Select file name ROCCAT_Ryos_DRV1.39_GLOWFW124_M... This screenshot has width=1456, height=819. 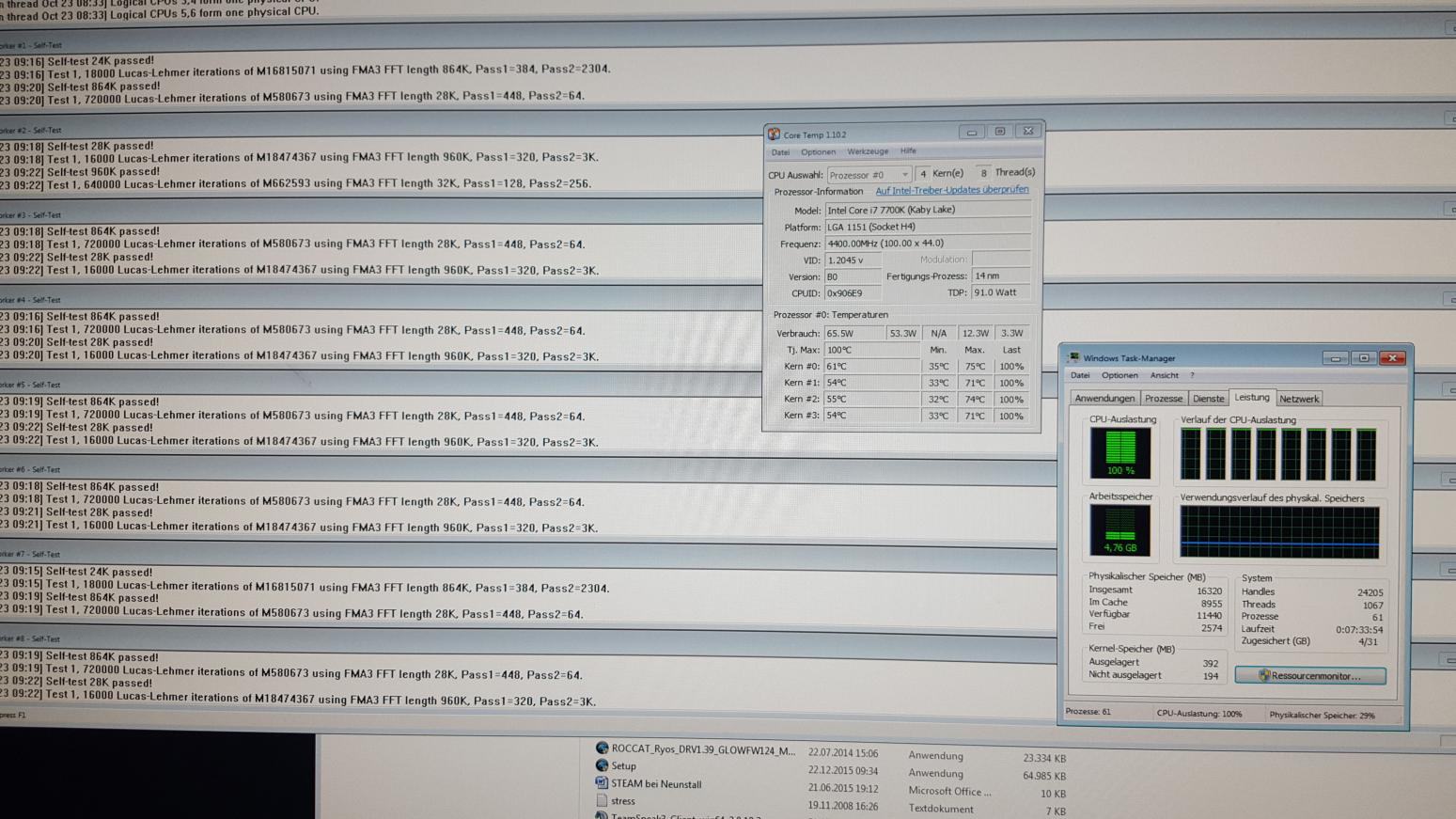[x=703, y=749]
